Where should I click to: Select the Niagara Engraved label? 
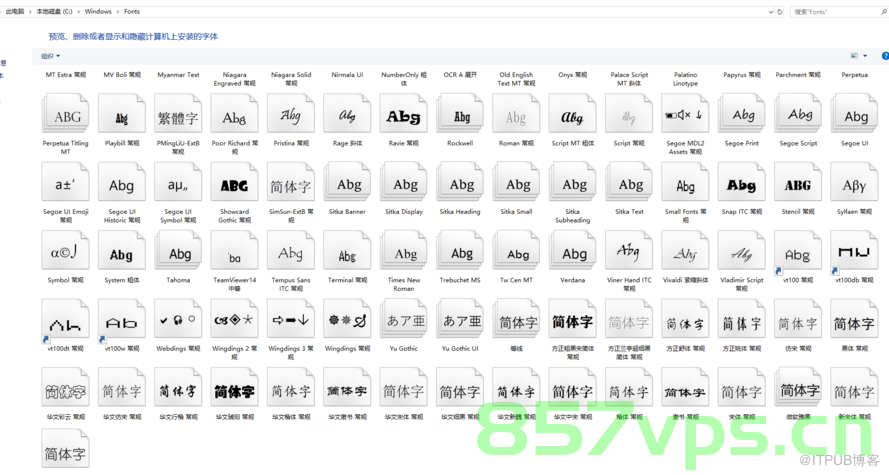[x=235, y=79]
